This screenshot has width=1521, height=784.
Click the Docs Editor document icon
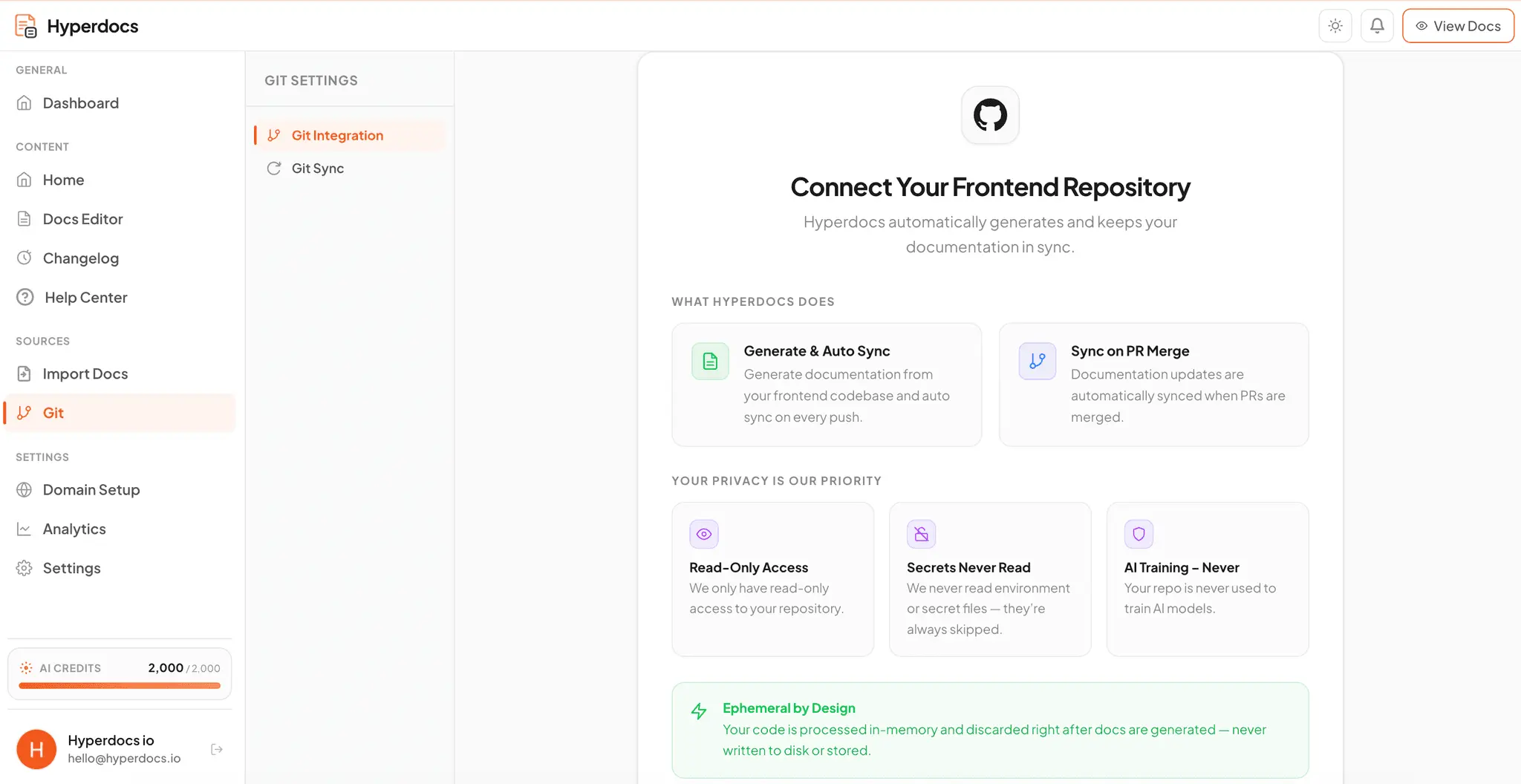click(25, 219)
